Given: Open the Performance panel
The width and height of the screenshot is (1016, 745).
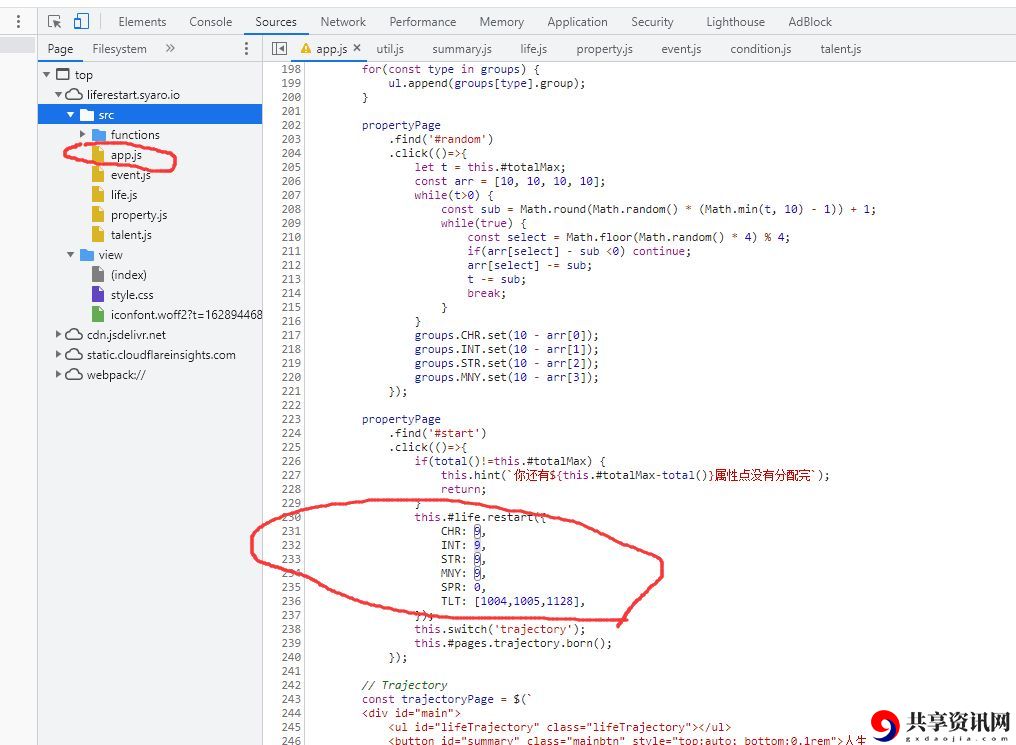Looking at the screenshot, I should point(422,21).
